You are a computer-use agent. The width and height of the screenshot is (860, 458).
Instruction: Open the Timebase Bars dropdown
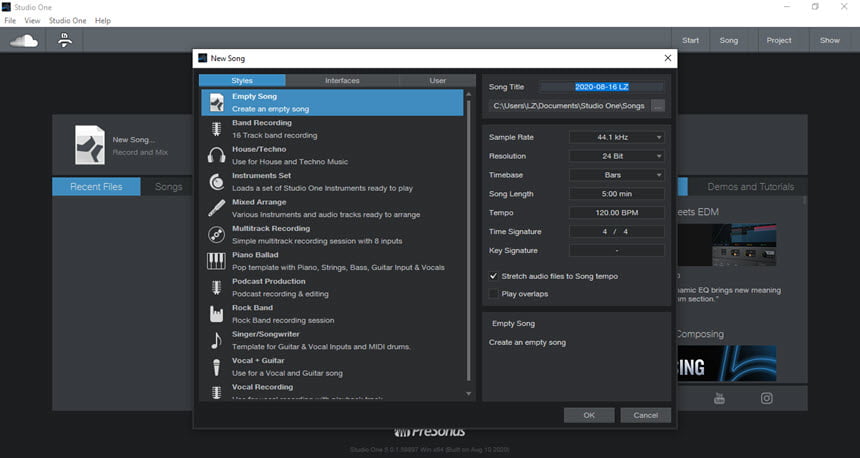[616, 175]
